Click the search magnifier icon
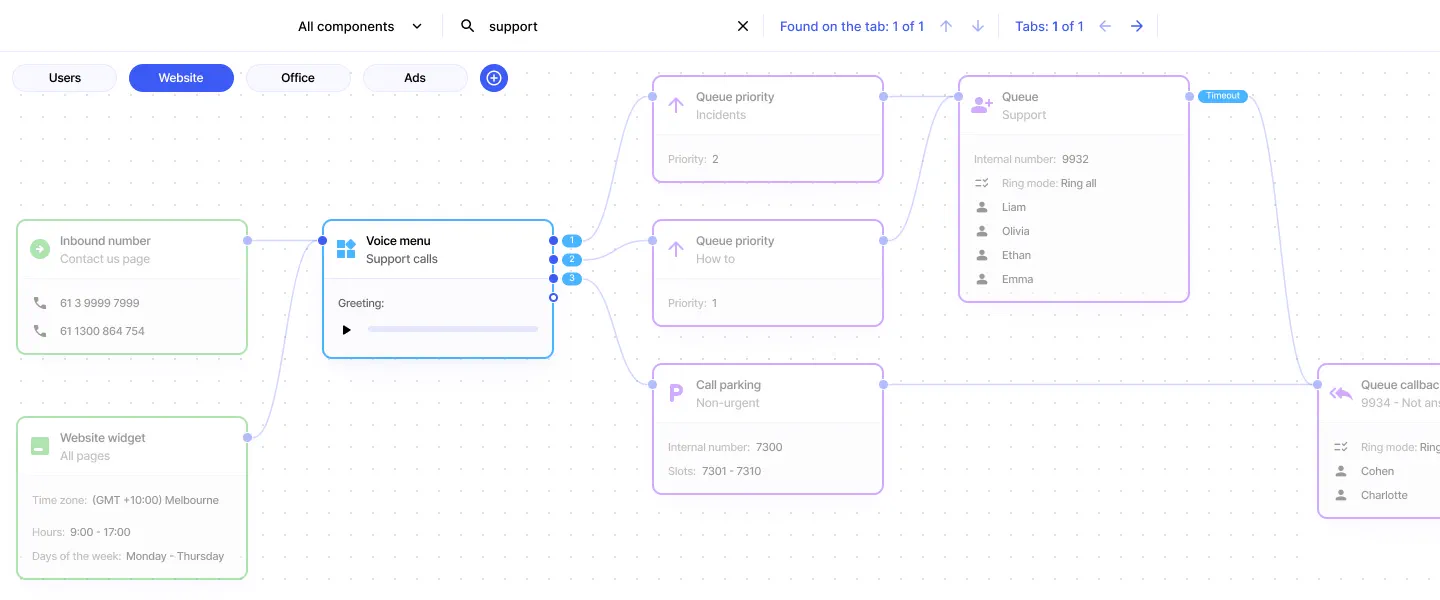 pos(467,26)
